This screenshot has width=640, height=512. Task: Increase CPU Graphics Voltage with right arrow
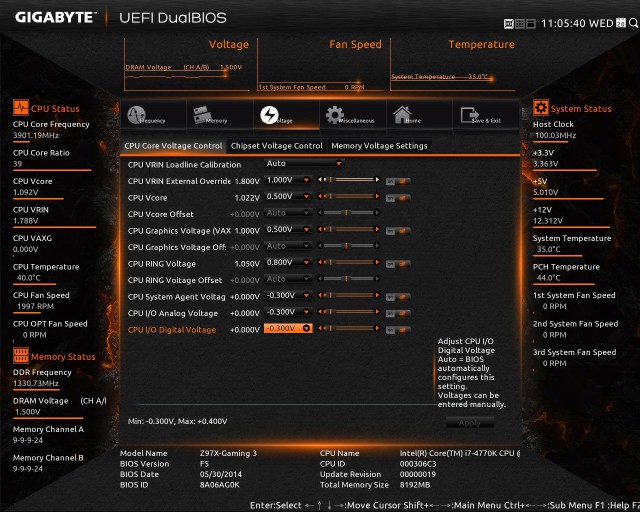377,229
